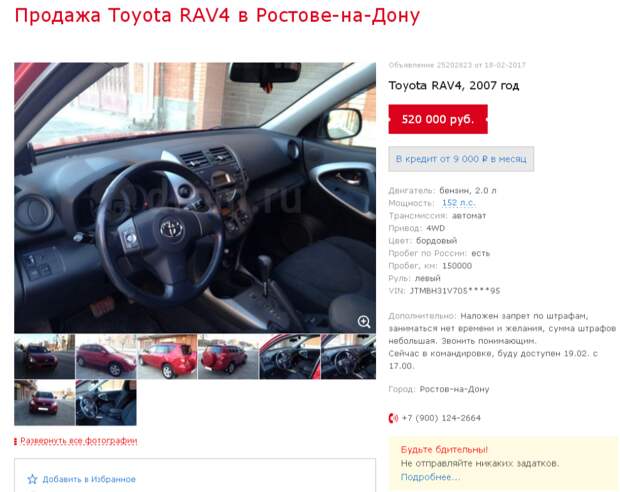The image size is (620, 492).
Task: Select the first thumbnail of red car front
Action: tap(45, 357)
